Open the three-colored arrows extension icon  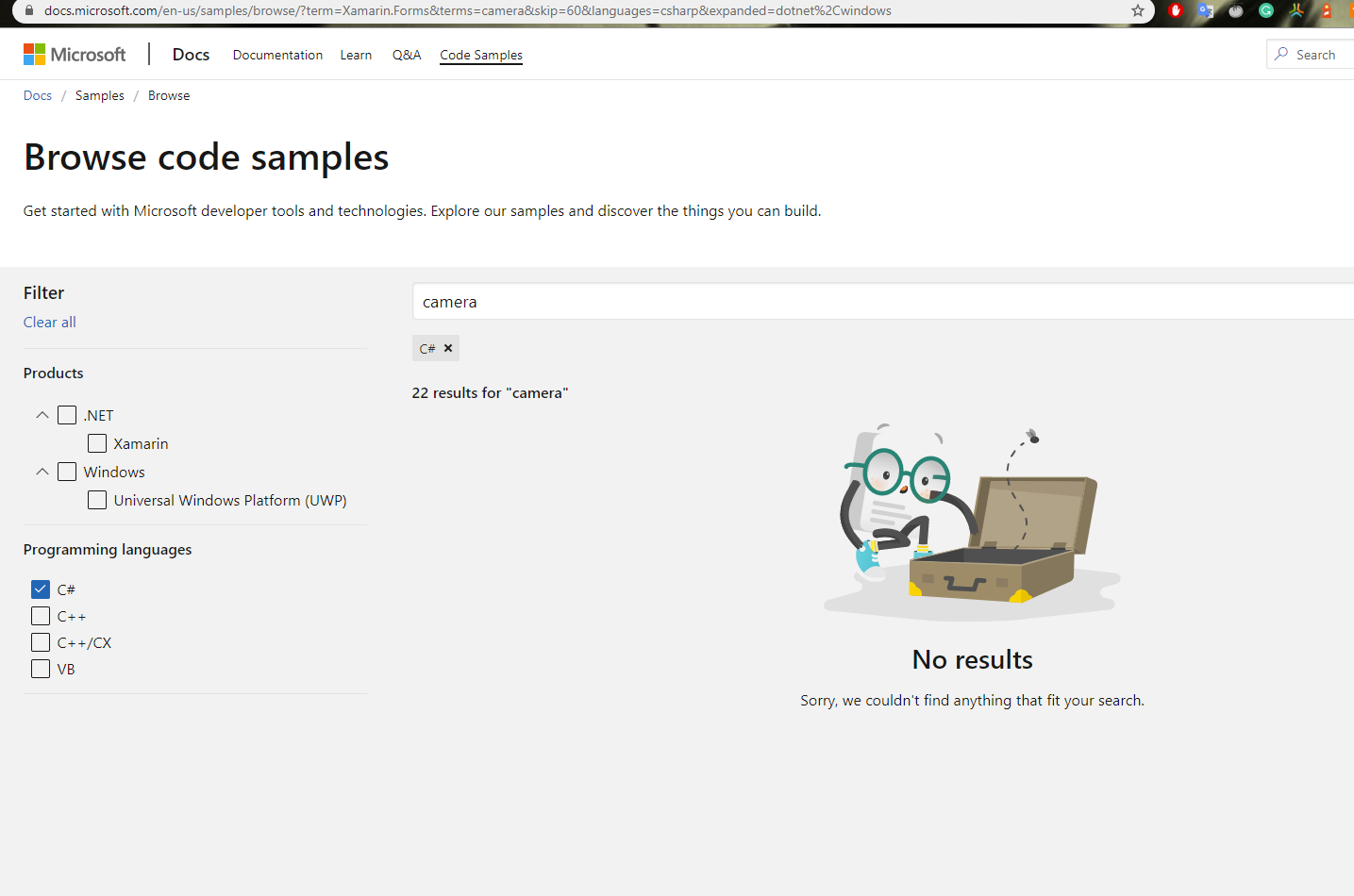pyautogui.click(x=1296, y=11)
